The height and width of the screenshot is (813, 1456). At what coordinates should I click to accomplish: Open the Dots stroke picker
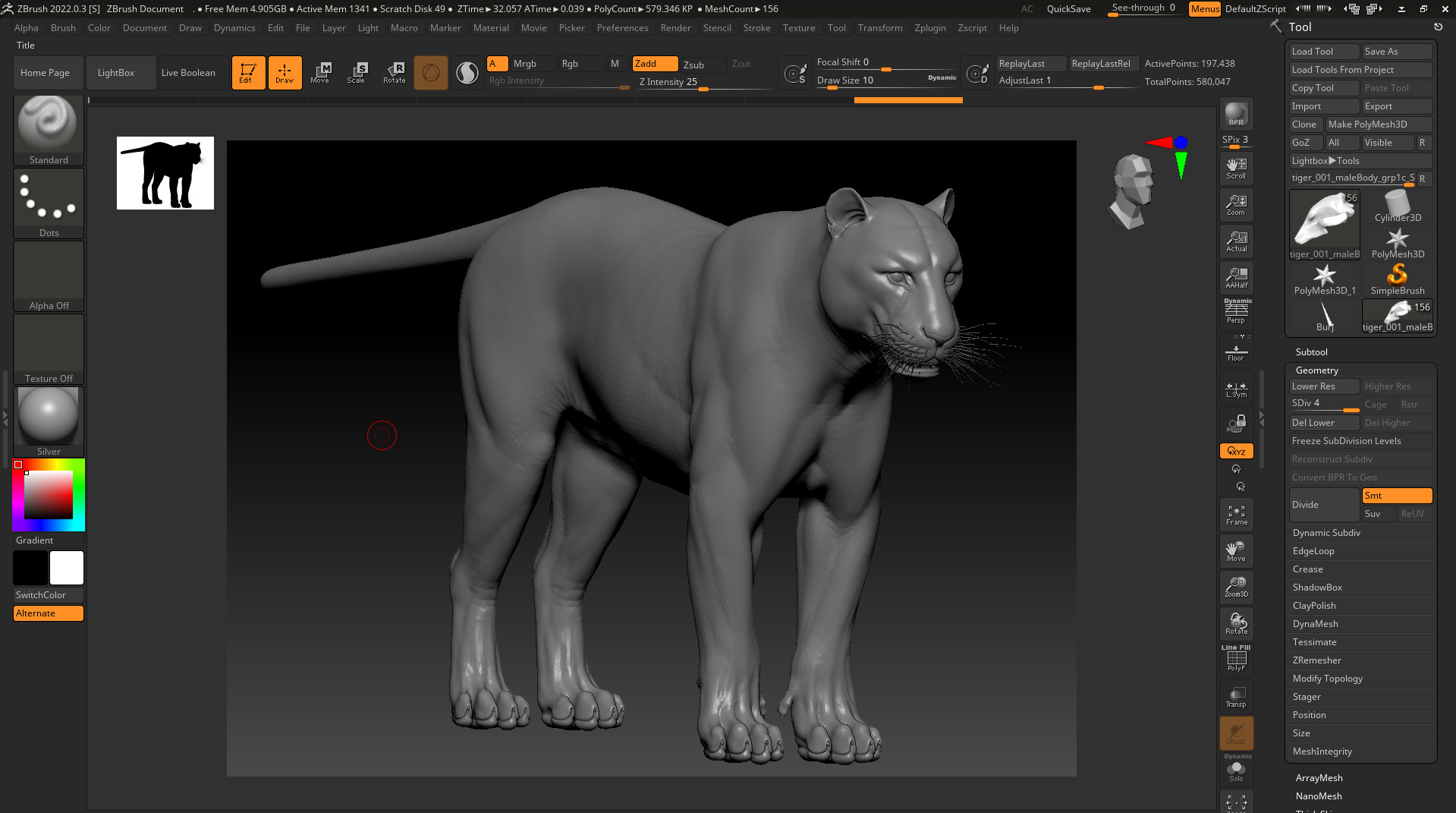pos(49,203)
